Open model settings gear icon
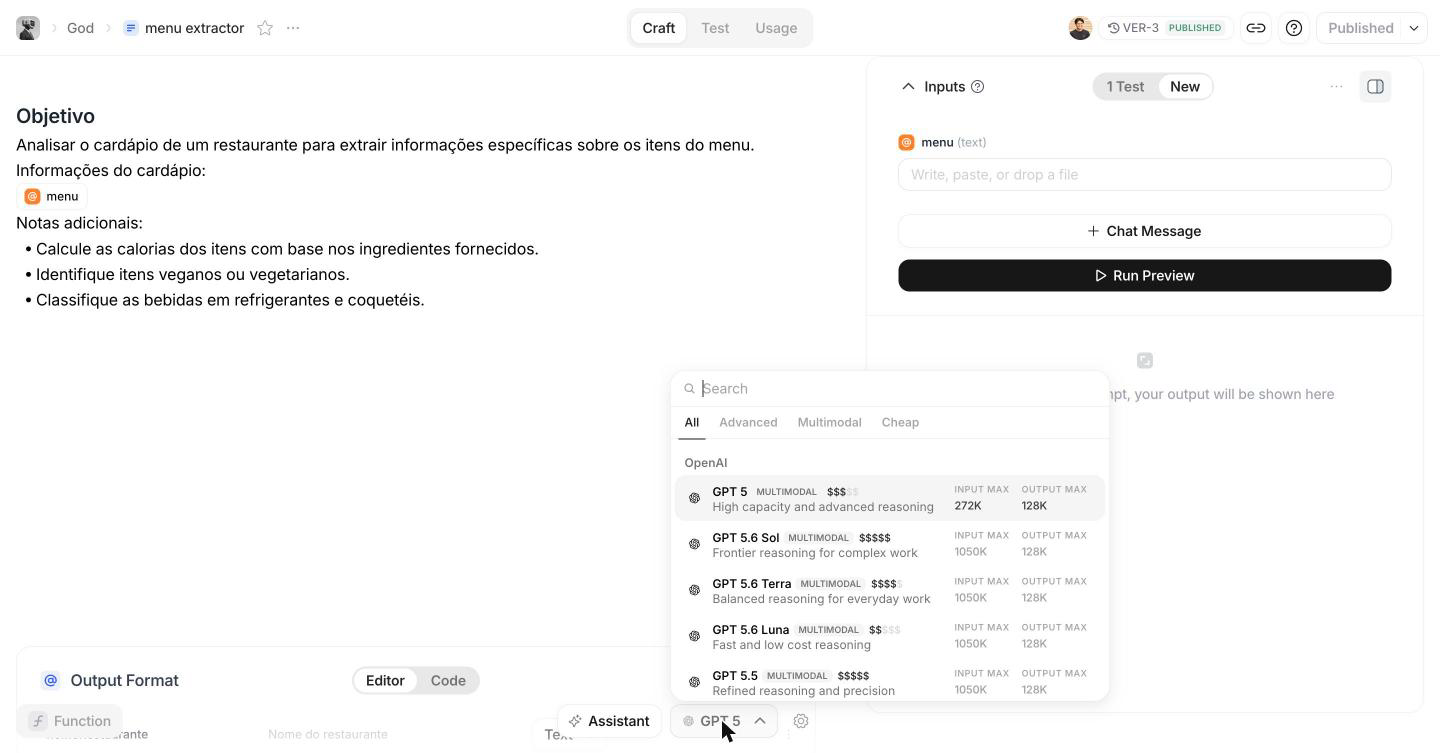This screenshot has width=1440, height=753. pos(801,721)
